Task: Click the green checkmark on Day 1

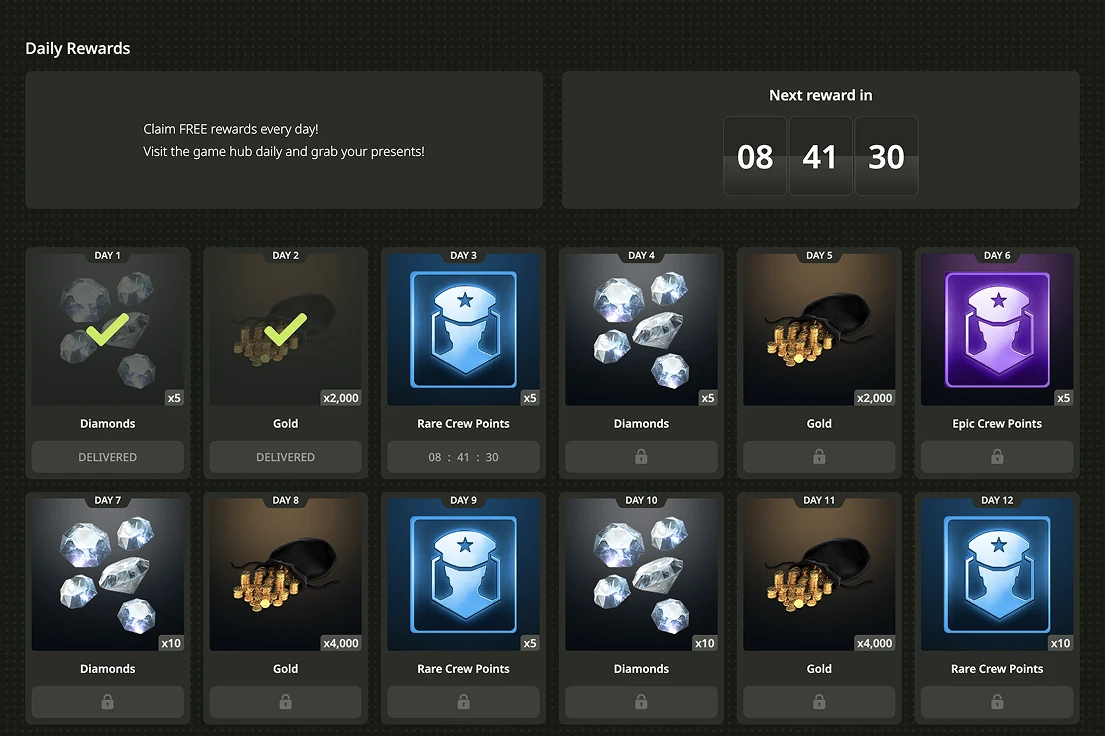Action: coord(108,329)
